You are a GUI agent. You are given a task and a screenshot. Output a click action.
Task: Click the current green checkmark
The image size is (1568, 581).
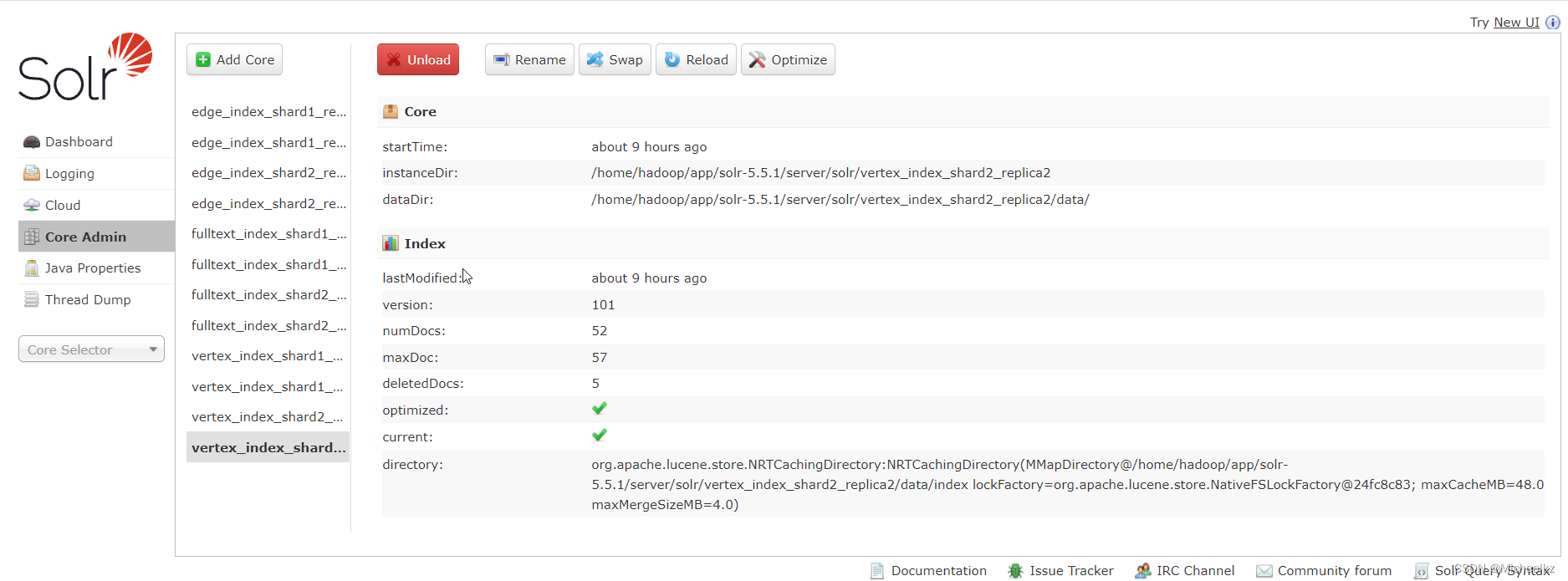[600, 436]
